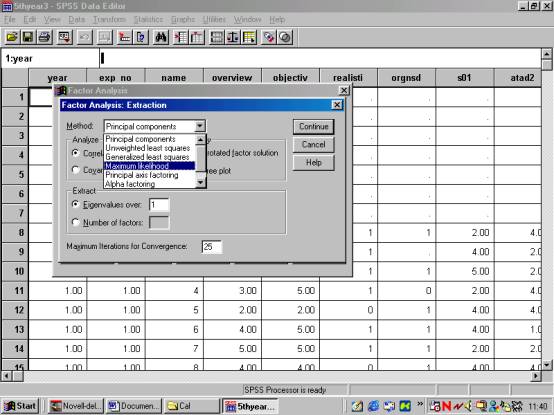554x415 pixels.
Task: Select the Eigenvalues over radio button
Action: pos(75,204)
